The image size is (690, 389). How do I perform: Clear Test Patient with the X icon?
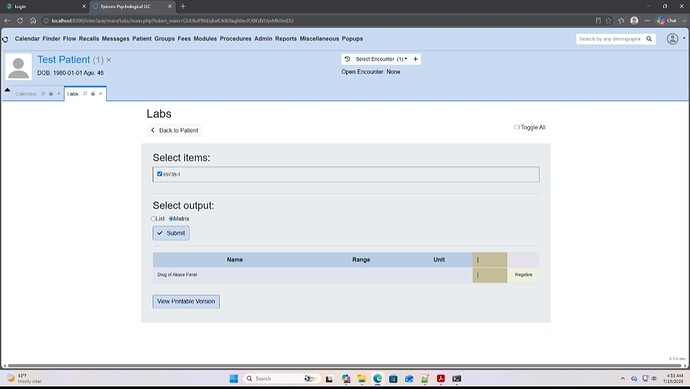coord(109,60)
